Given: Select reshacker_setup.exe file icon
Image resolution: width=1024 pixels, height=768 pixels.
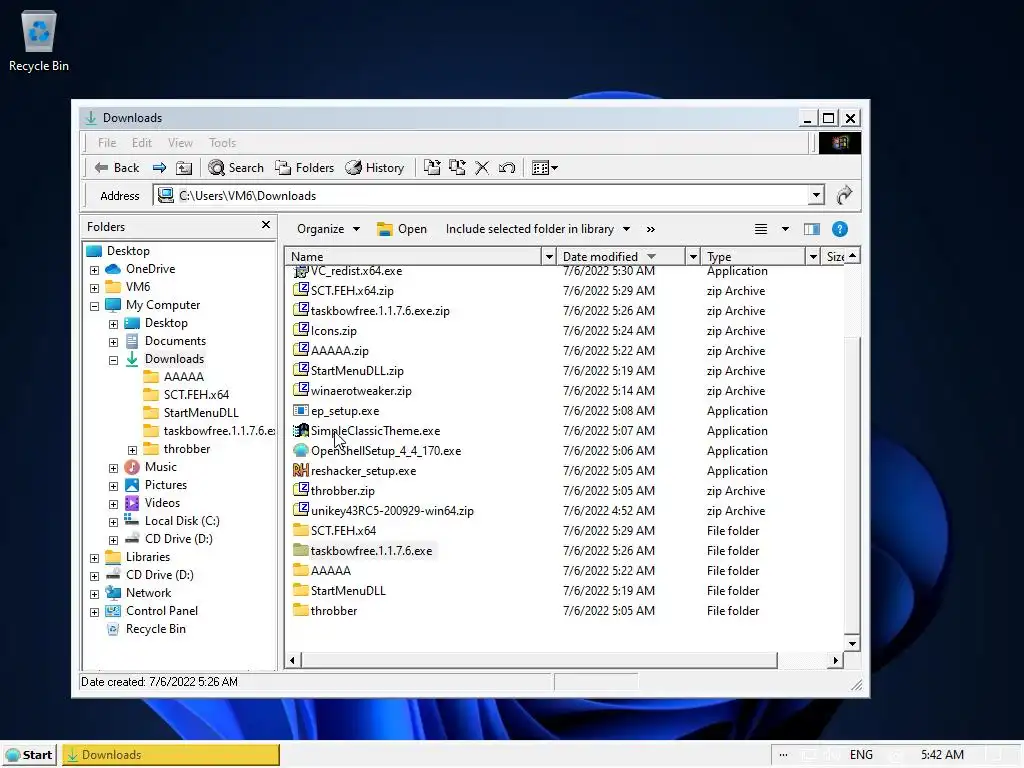Looking at the screenshot, I should pos(300,470).
